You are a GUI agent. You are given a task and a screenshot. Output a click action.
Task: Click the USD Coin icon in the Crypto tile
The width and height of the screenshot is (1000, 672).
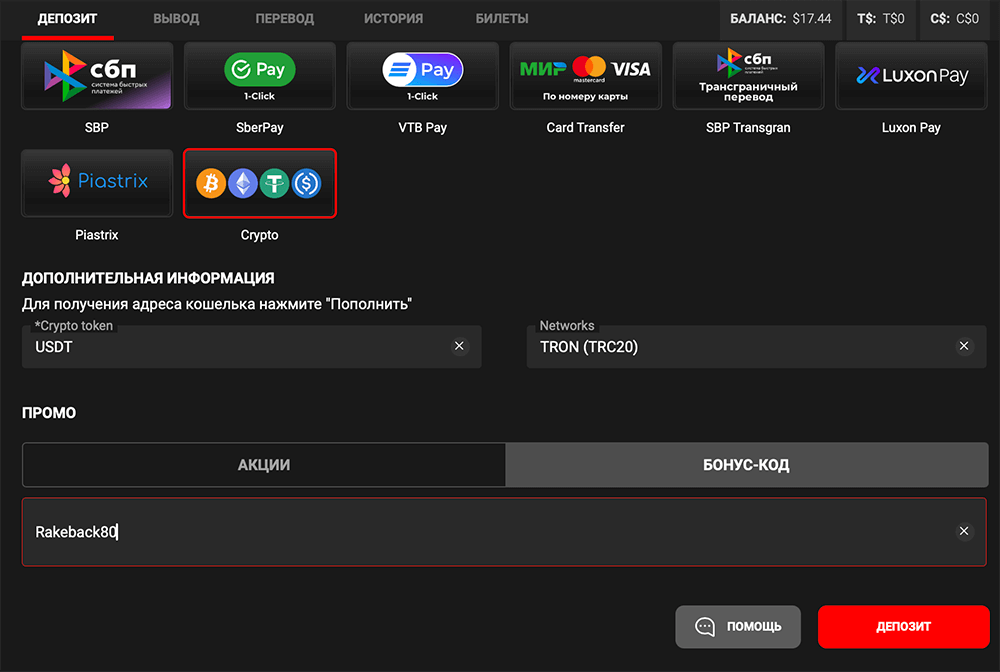306,184
